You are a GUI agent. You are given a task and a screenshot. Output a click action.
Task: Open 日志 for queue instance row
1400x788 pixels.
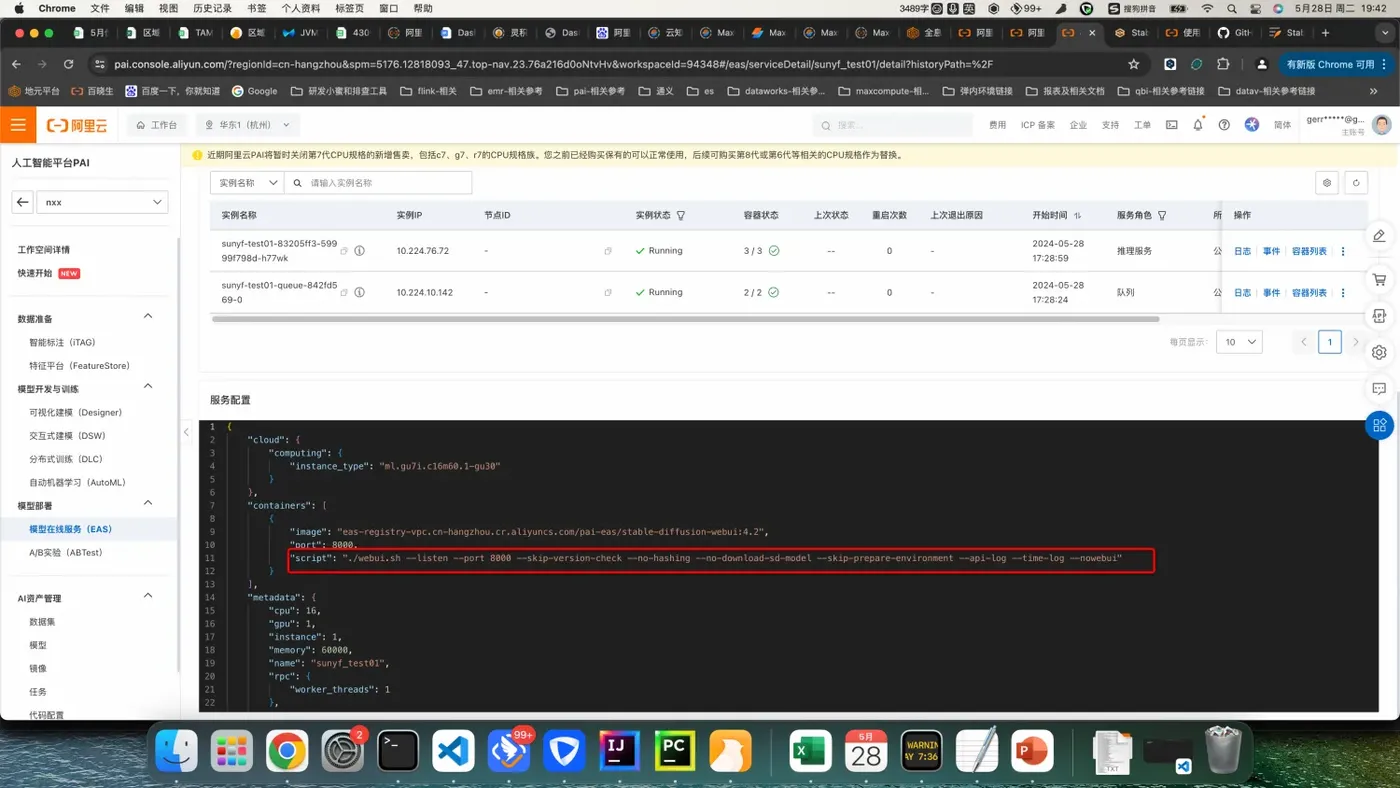pos(1242,293)
